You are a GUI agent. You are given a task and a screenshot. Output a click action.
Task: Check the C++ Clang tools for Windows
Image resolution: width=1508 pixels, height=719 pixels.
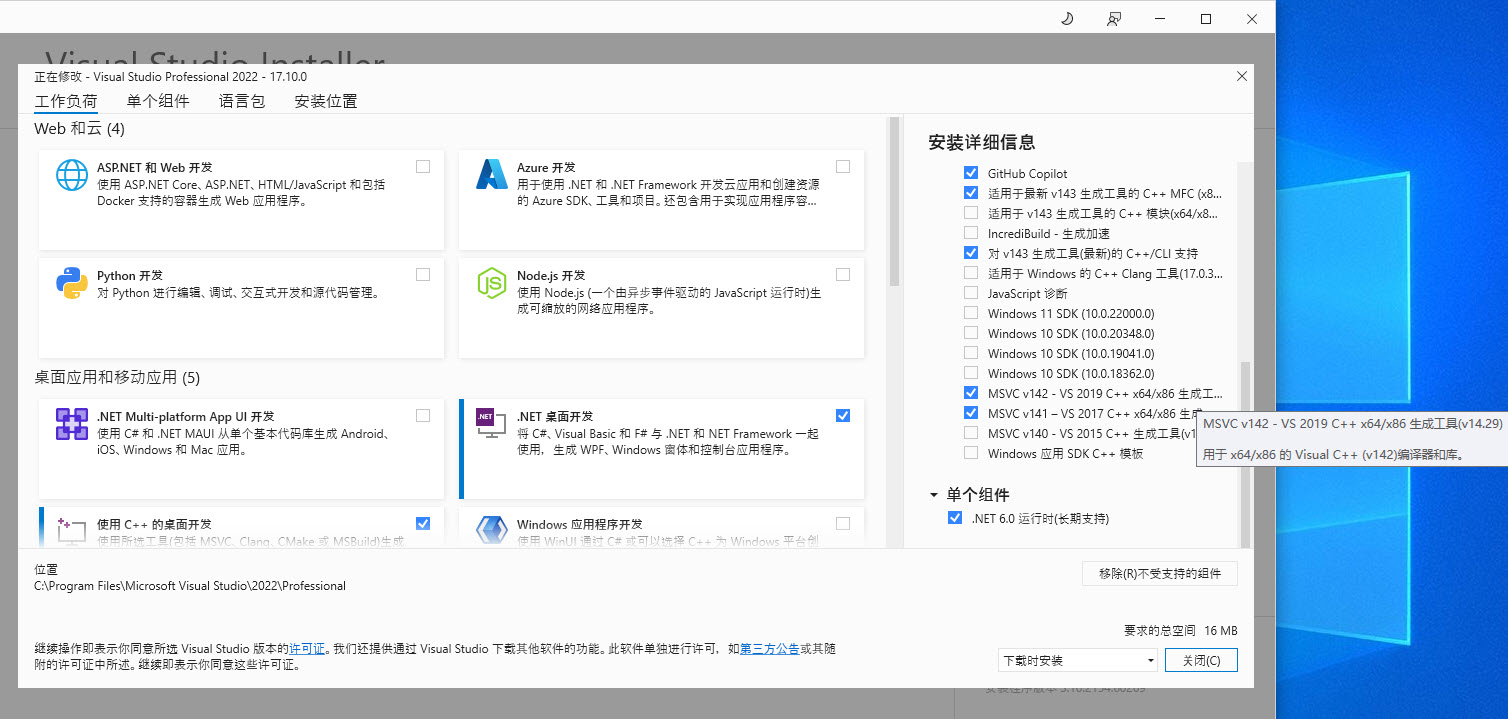pyautogui.click(x=971, y=273)
